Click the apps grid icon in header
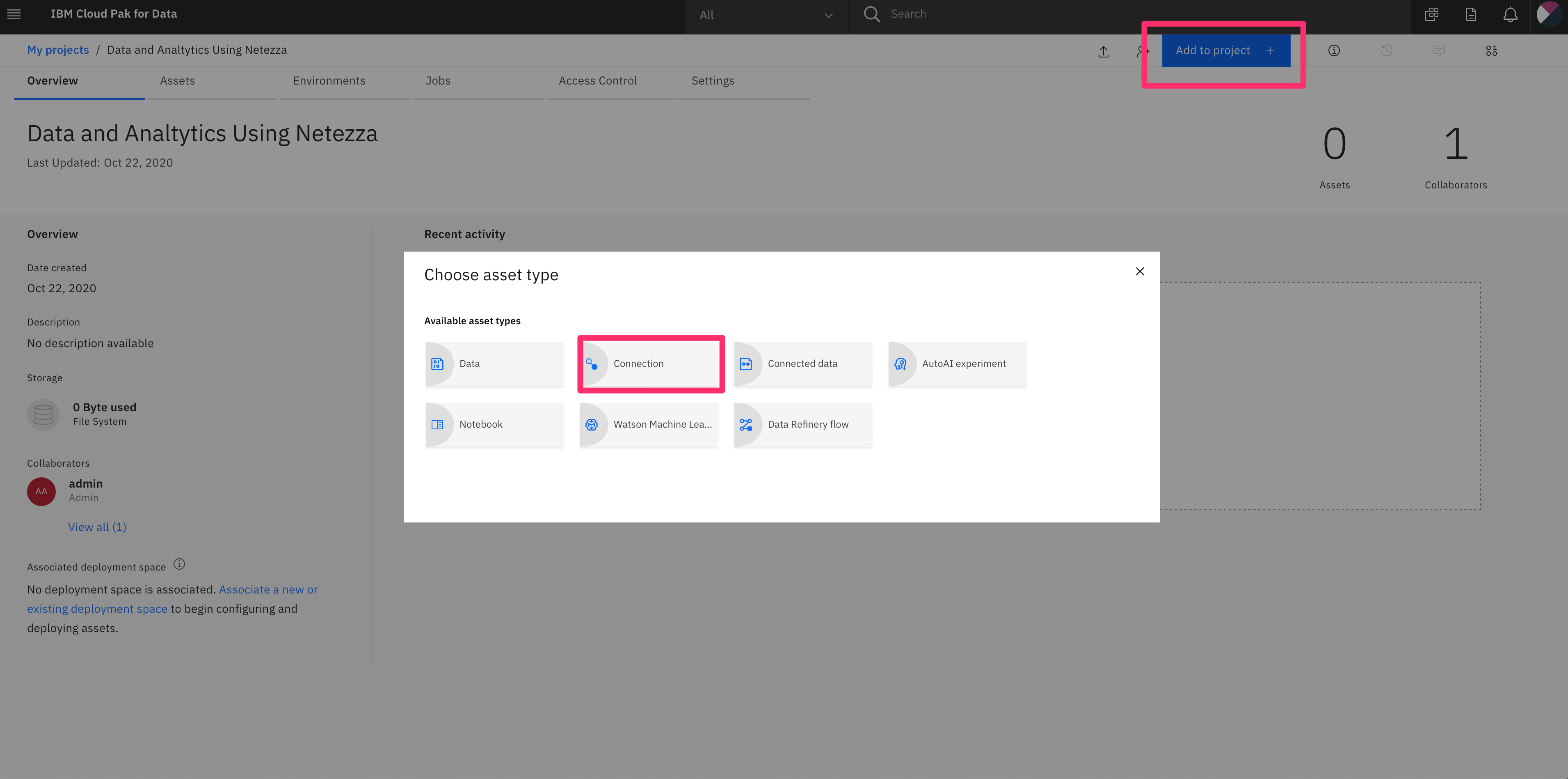 click(x=1432, y=15)
